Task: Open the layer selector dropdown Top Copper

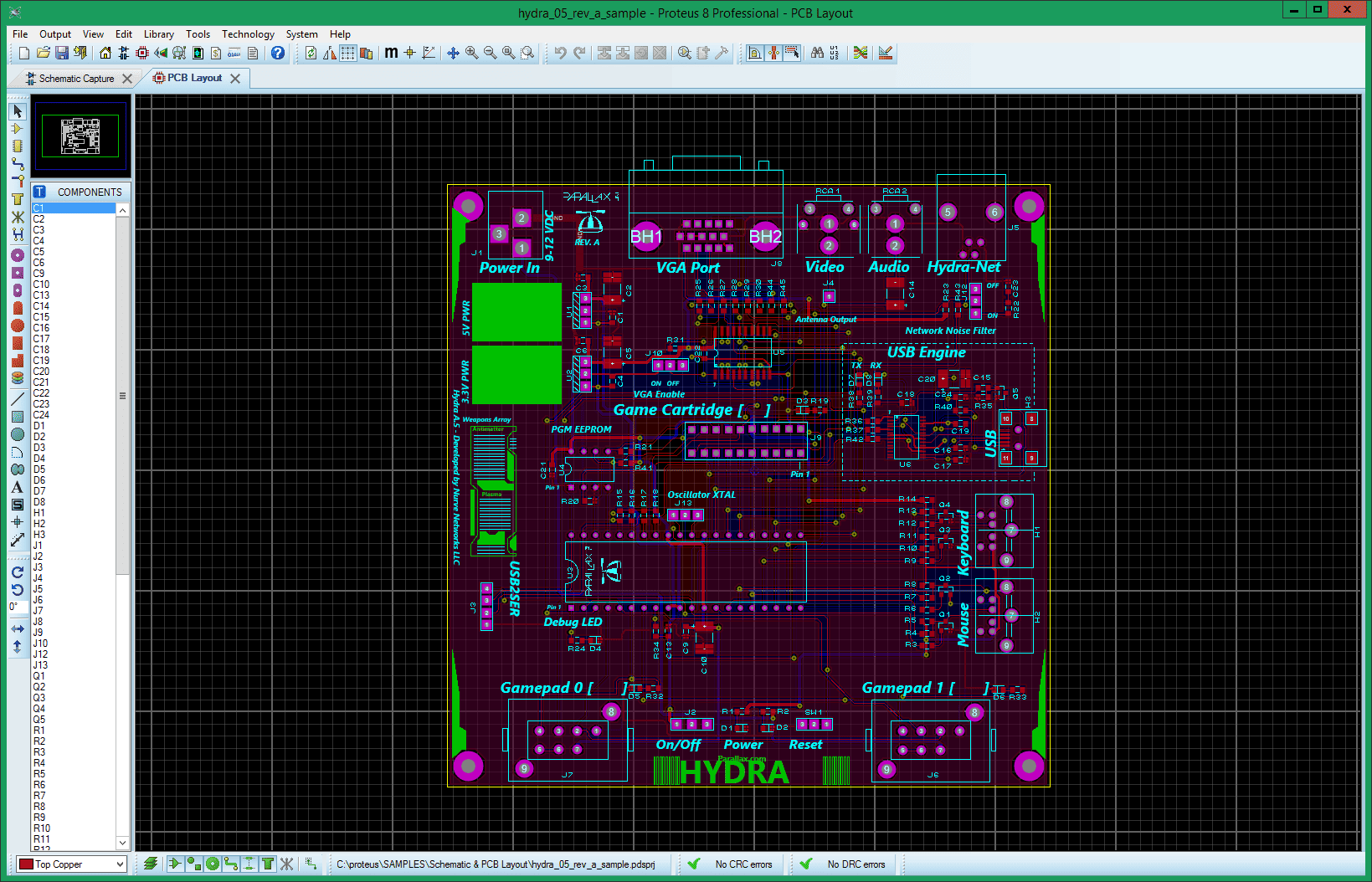Action: pos(71,864)
